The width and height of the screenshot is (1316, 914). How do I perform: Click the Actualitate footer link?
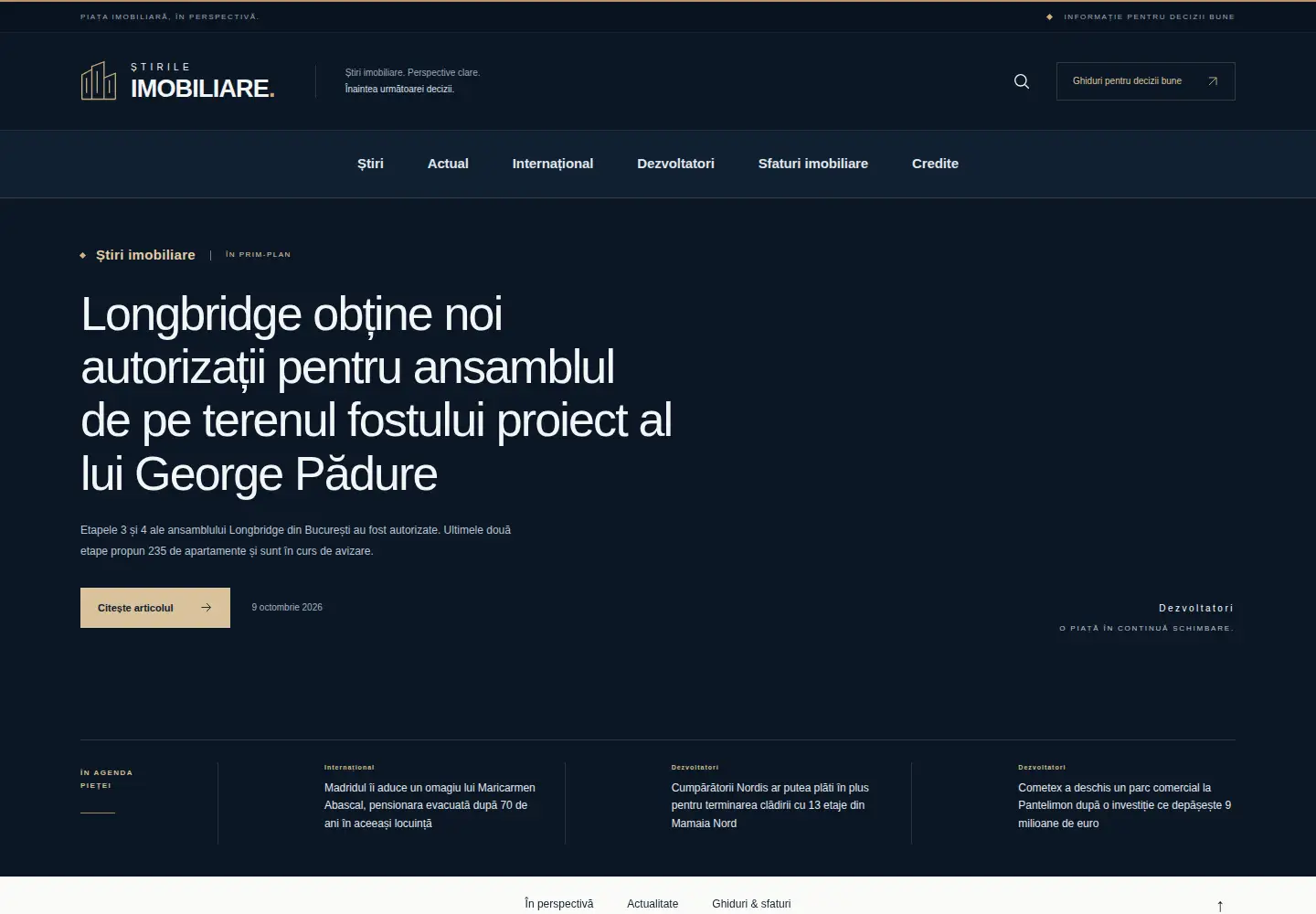pos(653,904)
